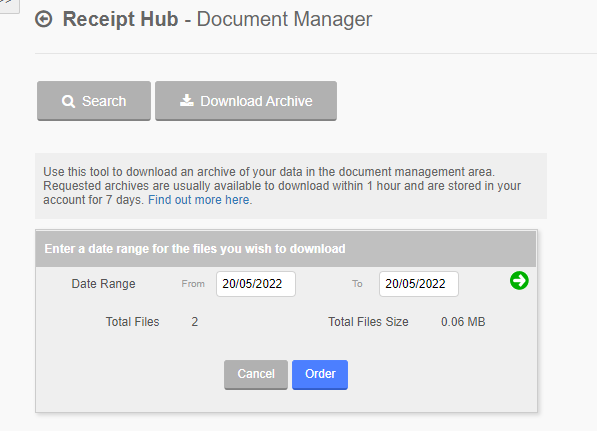Apply date range with the green arrow icon

(x=519, y=281)
